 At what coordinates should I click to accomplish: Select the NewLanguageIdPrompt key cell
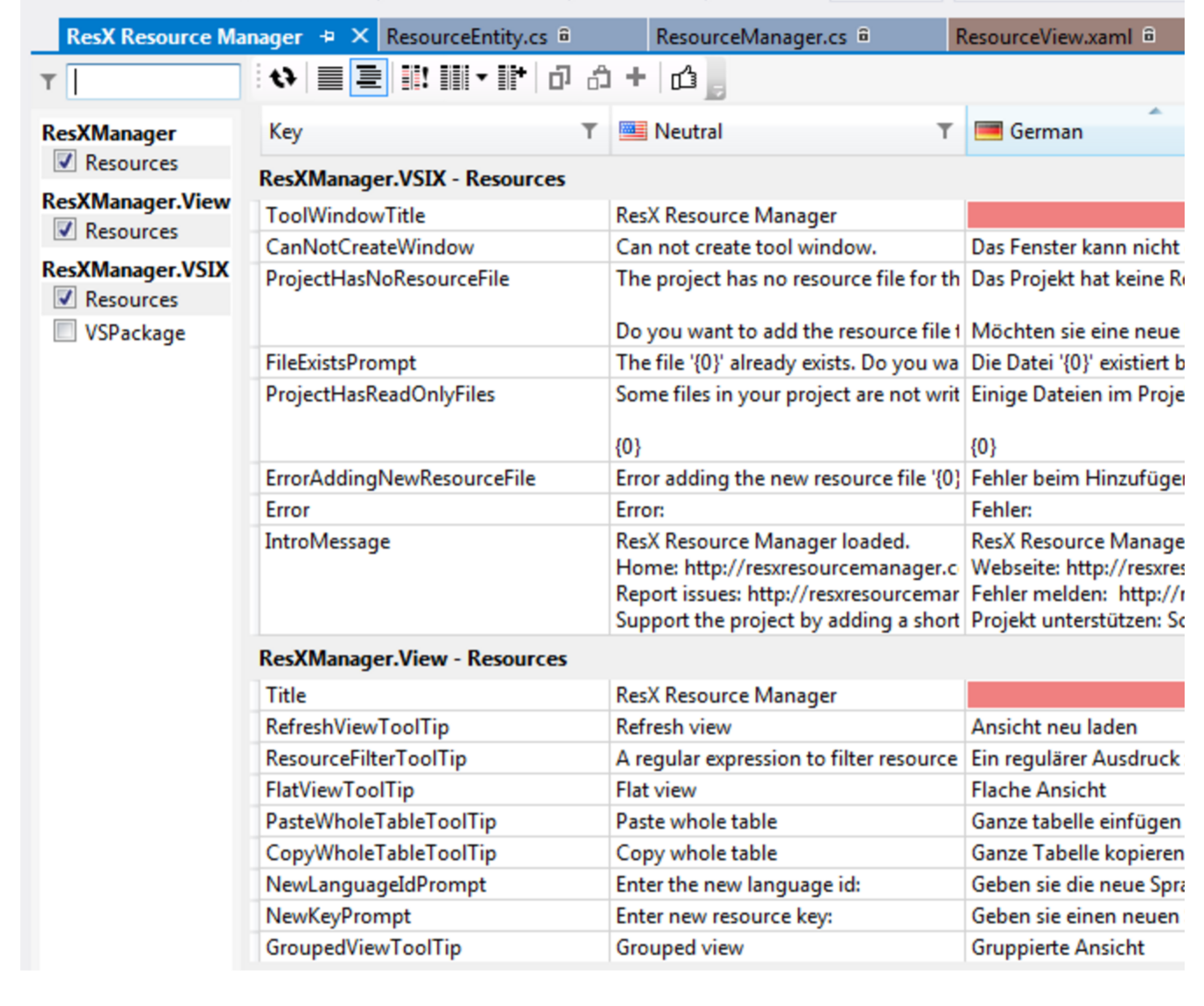434,885
